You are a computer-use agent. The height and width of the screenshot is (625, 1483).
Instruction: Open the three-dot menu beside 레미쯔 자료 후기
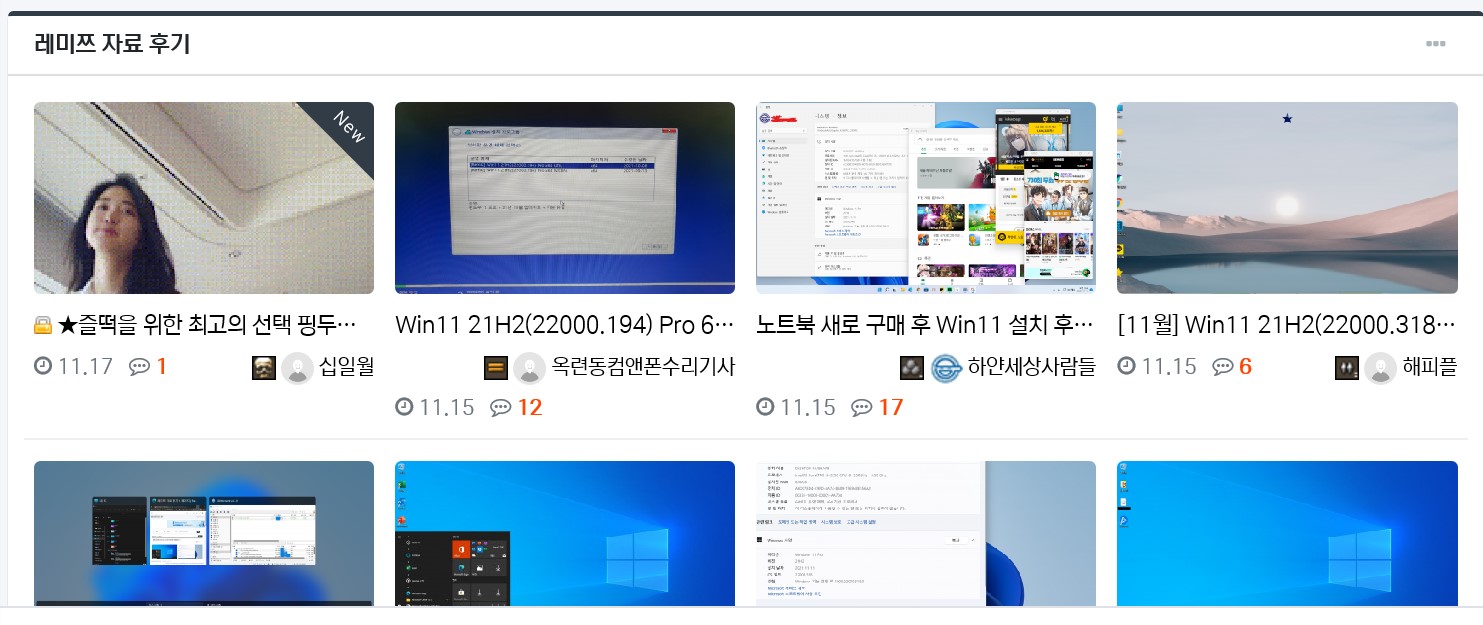click(1435, 44)
